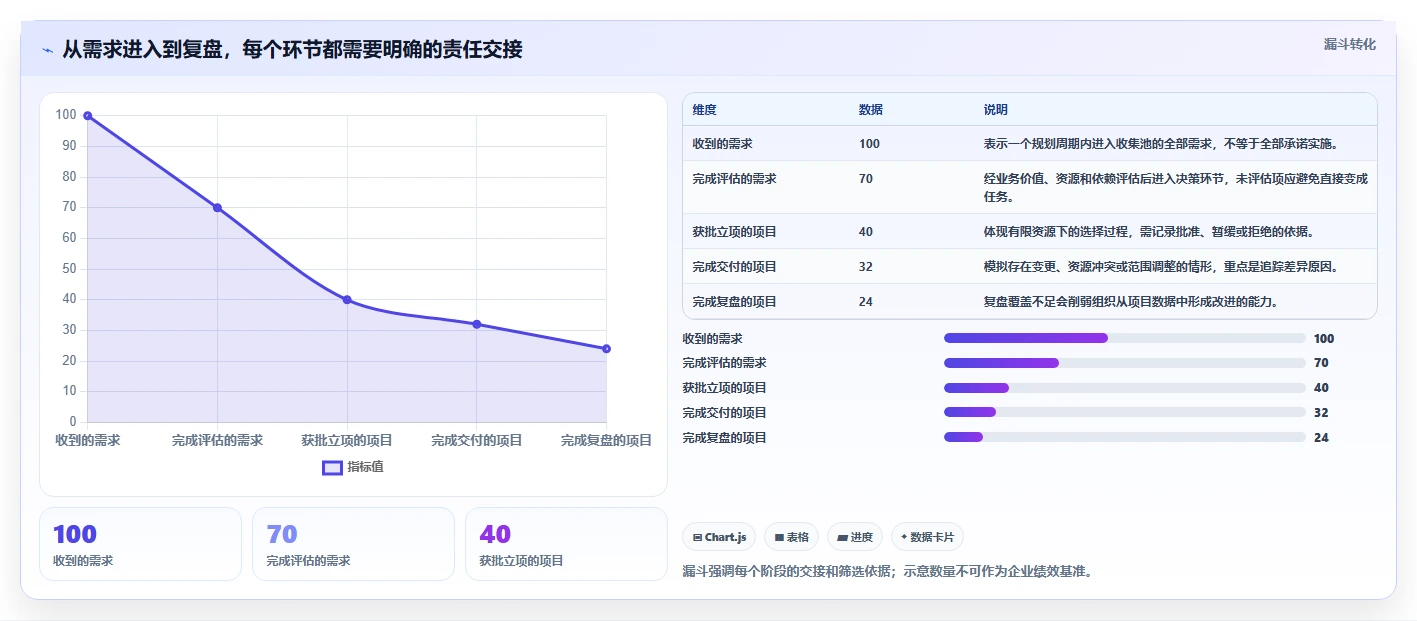Image resolution: width=1417 pixels, height=621 pixels.
Task: Click progress label 完成复盘的项目
Action: (724, 438)
